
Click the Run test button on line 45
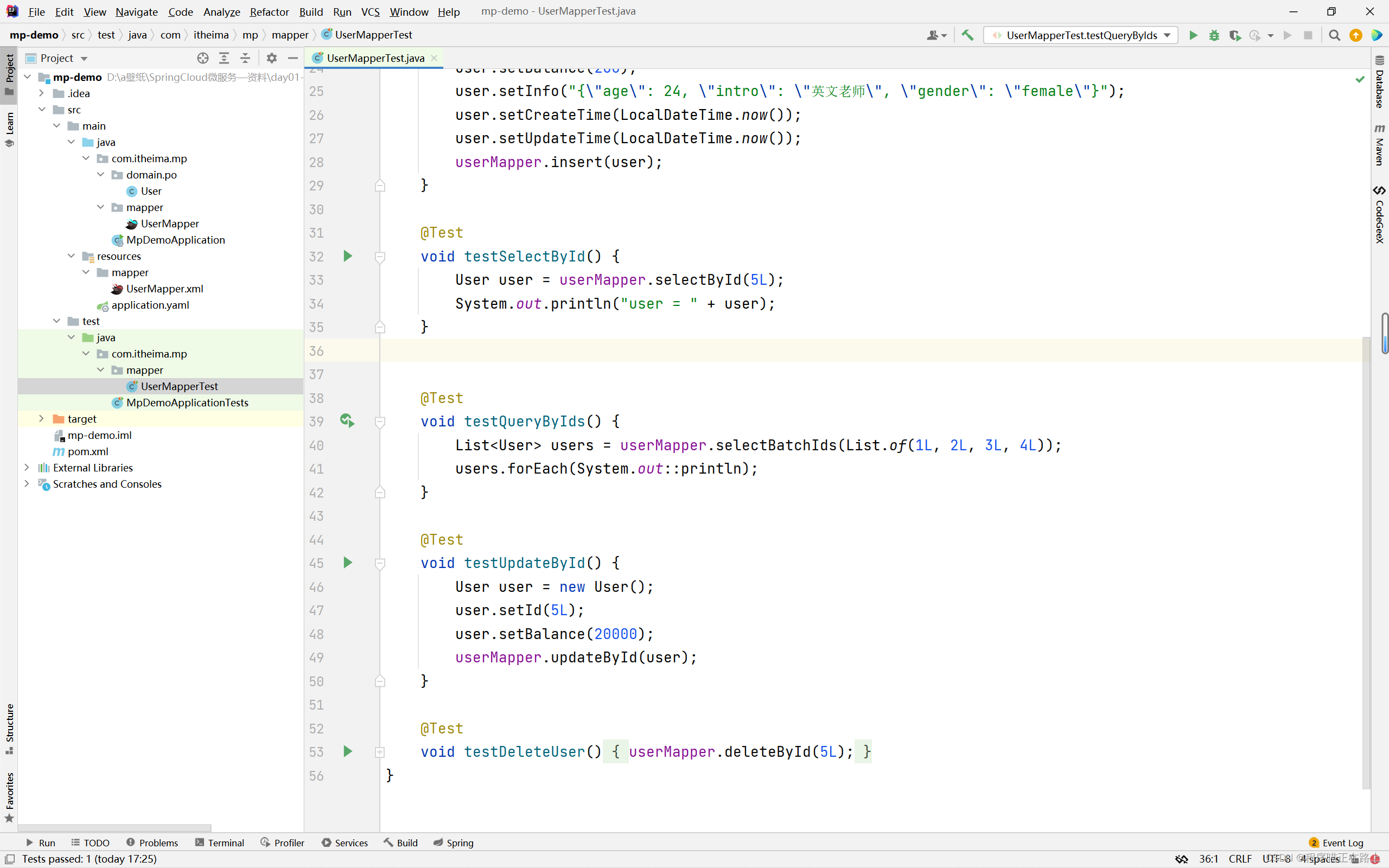[x=347, y=563]
